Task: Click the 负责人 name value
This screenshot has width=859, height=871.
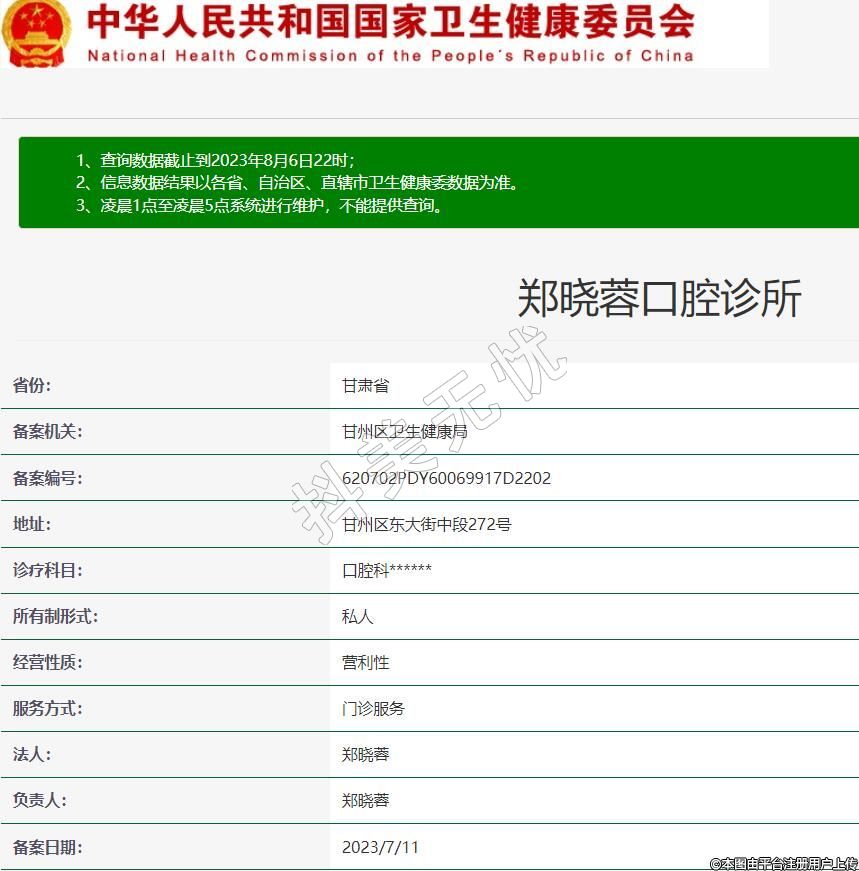Action: click(x=365, y=800)
